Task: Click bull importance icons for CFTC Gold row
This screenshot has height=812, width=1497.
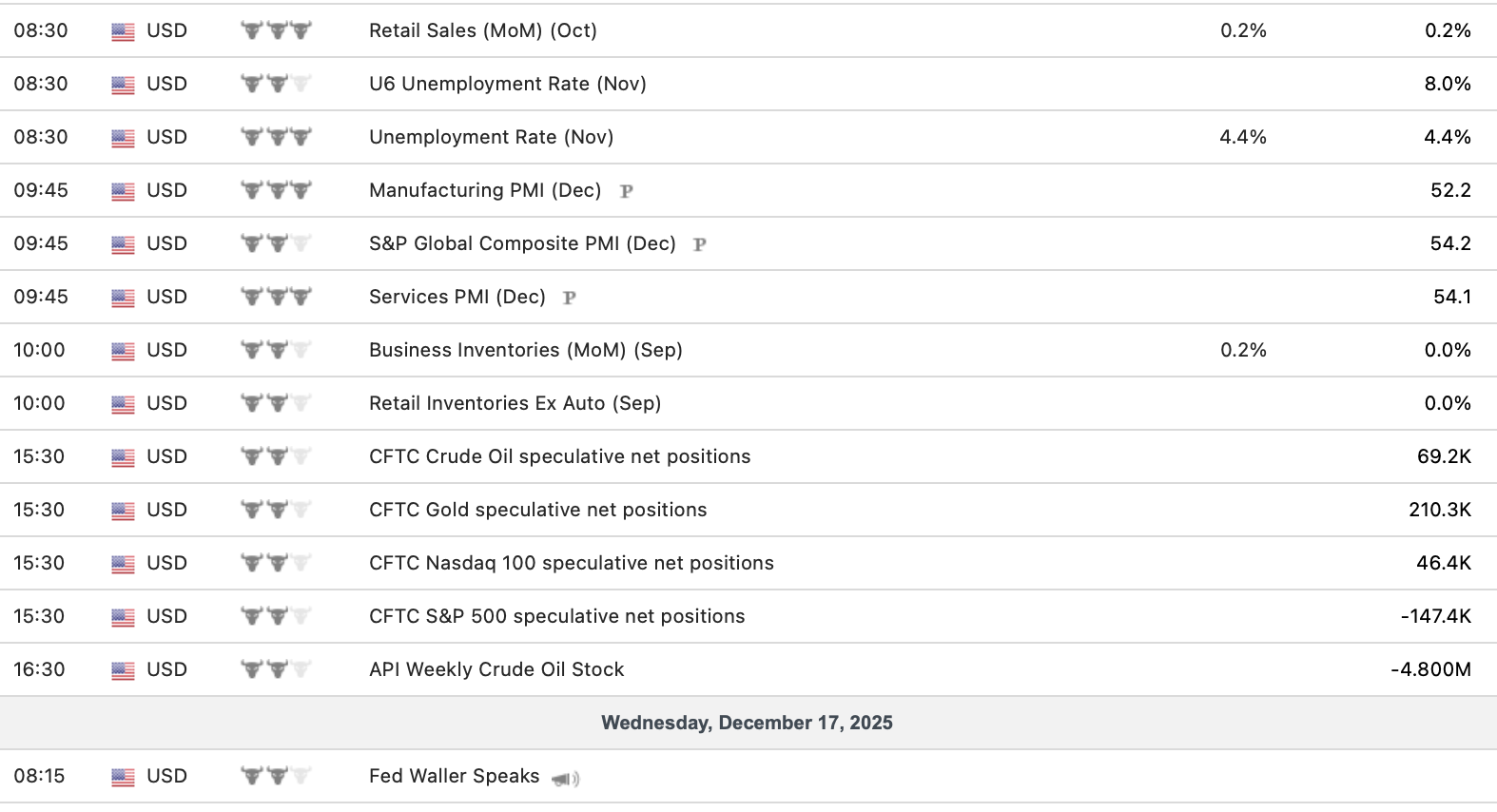Action: (276, 510)
